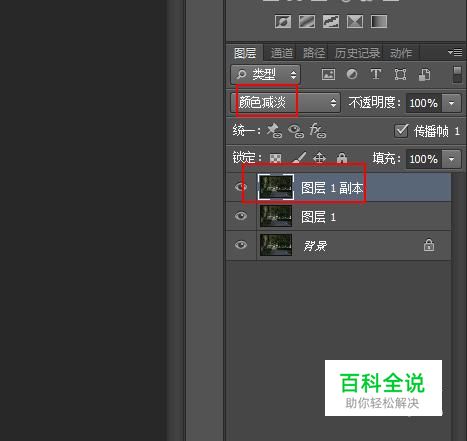
Task: Click the 图层 1 layer name
Action: (318, 217)
